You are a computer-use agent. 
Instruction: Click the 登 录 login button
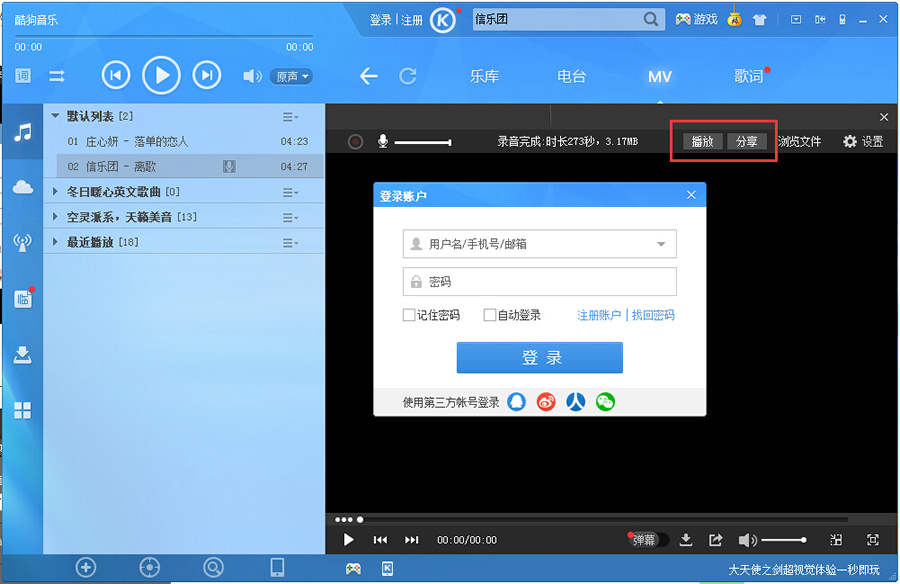coord(539,357)
